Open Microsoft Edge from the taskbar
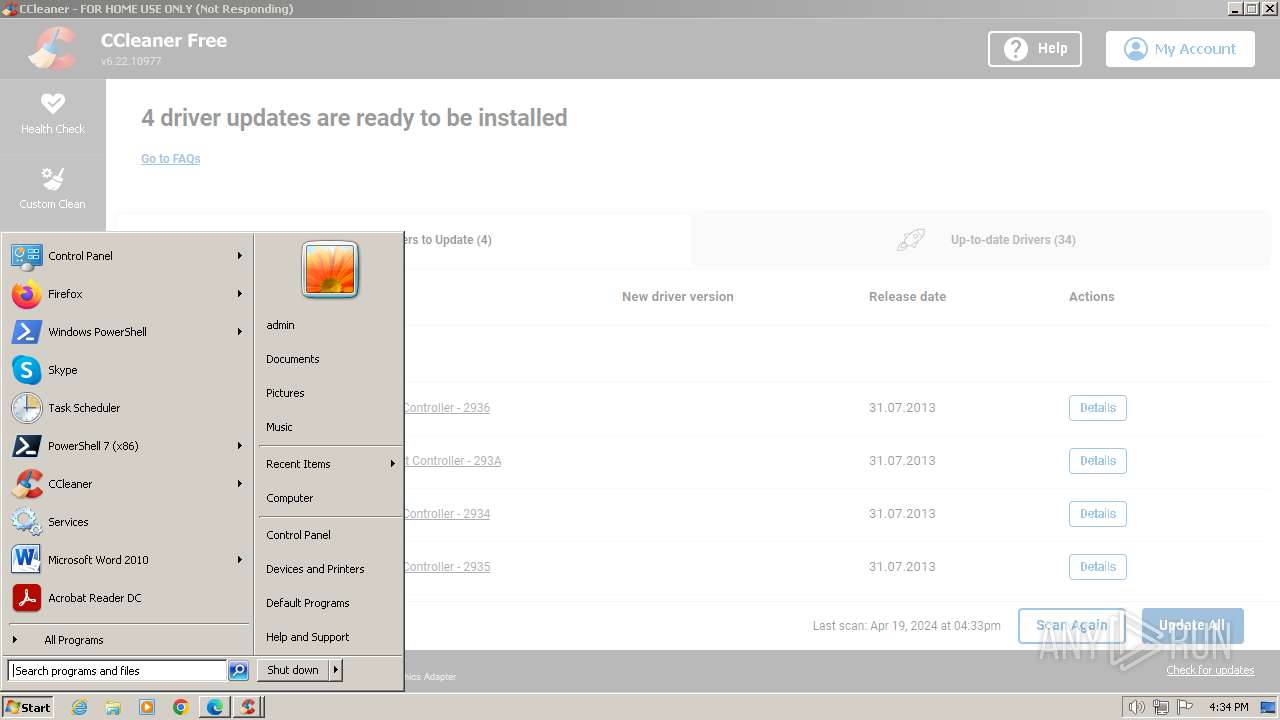The height and width of the screenshot is (720, 1280). point(215,707)
